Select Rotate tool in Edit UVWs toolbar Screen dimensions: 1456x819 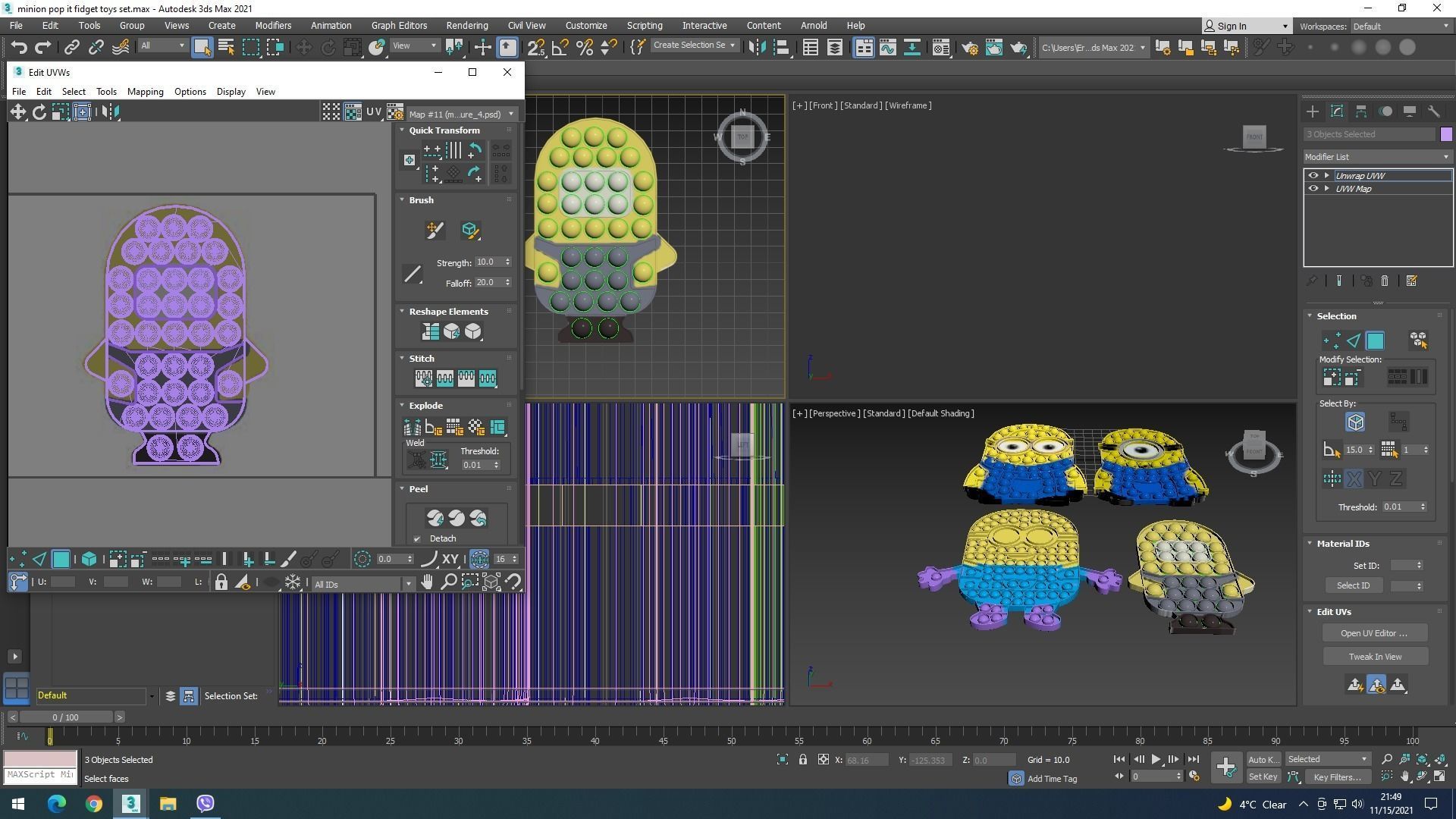(x=39, y=111)
